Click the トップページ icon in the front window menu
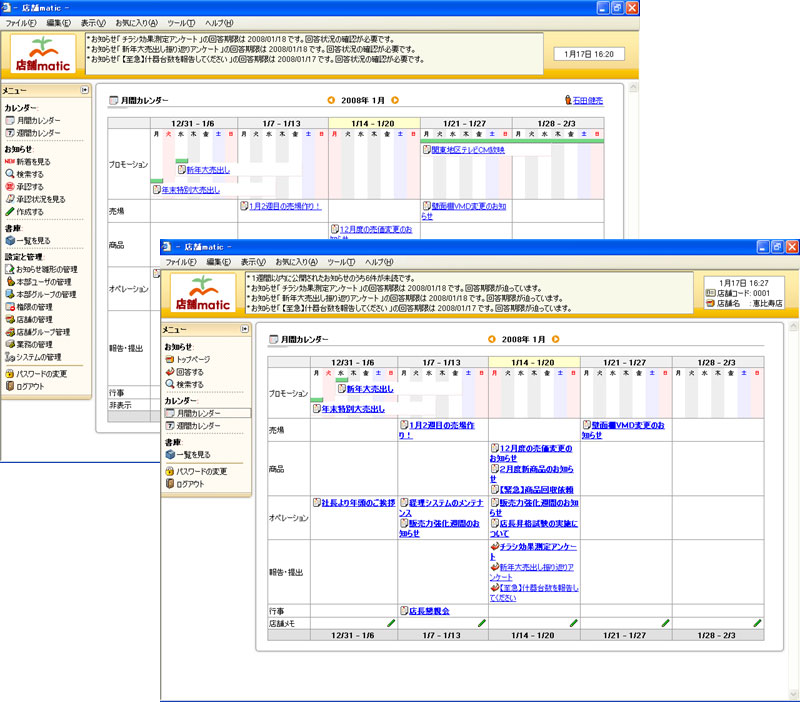The image size is (800, 702). pyautogui.click(x=169, y=359)
